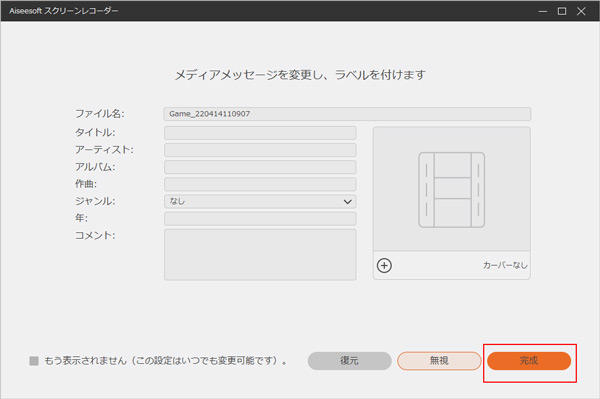Click into the タイトル input field
The image size is (600, 399).
[260, 133]
